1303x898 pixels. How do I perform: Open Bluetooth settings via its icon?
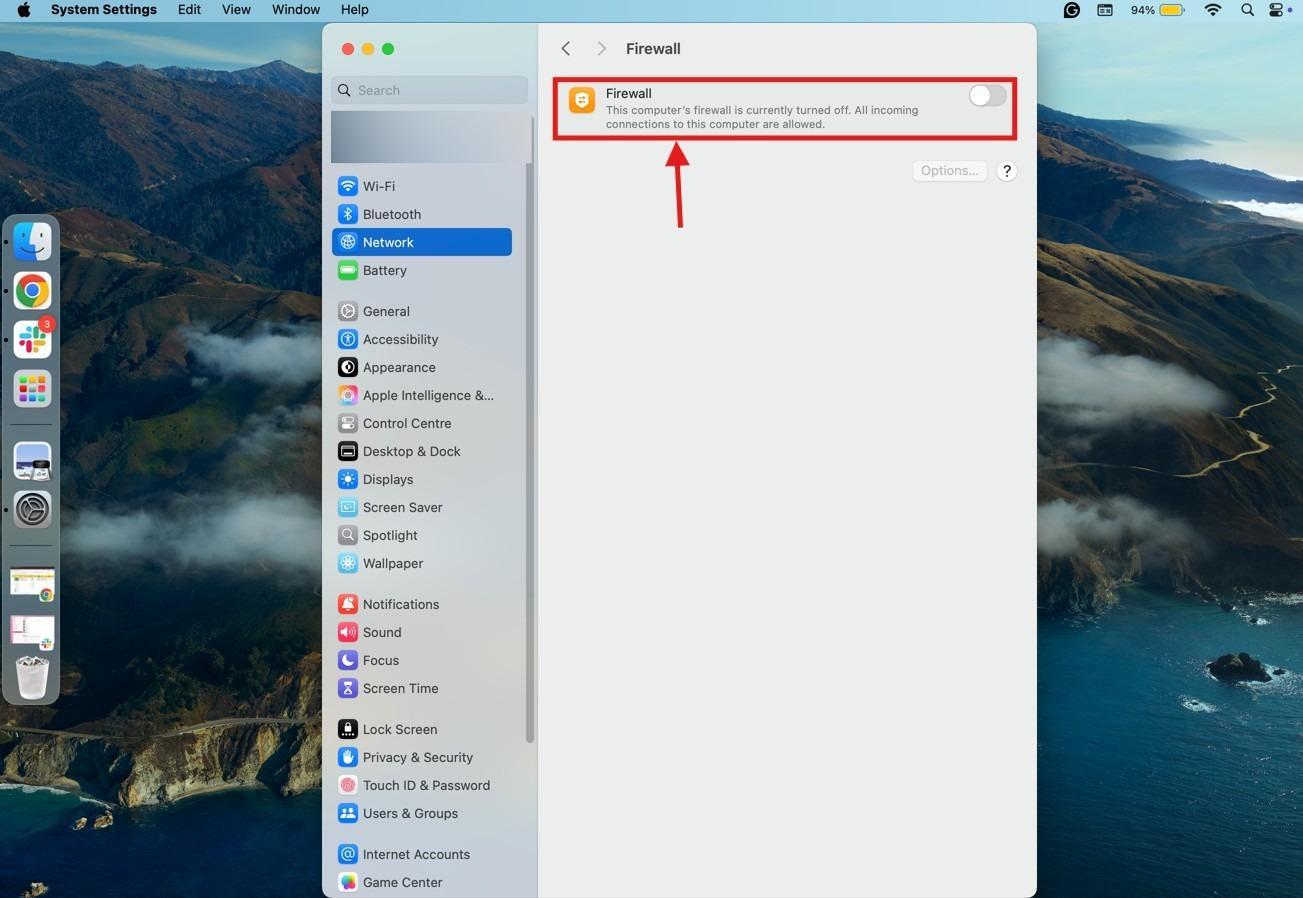[x=347, y=214]
